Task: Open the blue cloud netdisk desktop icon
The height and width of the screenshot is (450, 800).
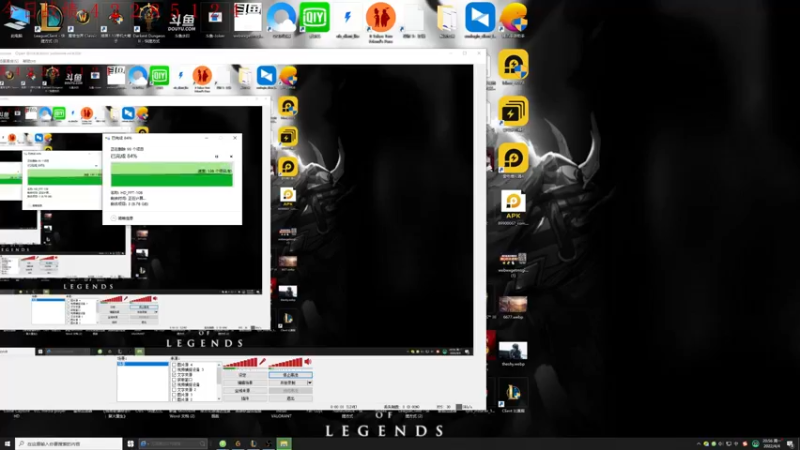Action: pos(282,19)
